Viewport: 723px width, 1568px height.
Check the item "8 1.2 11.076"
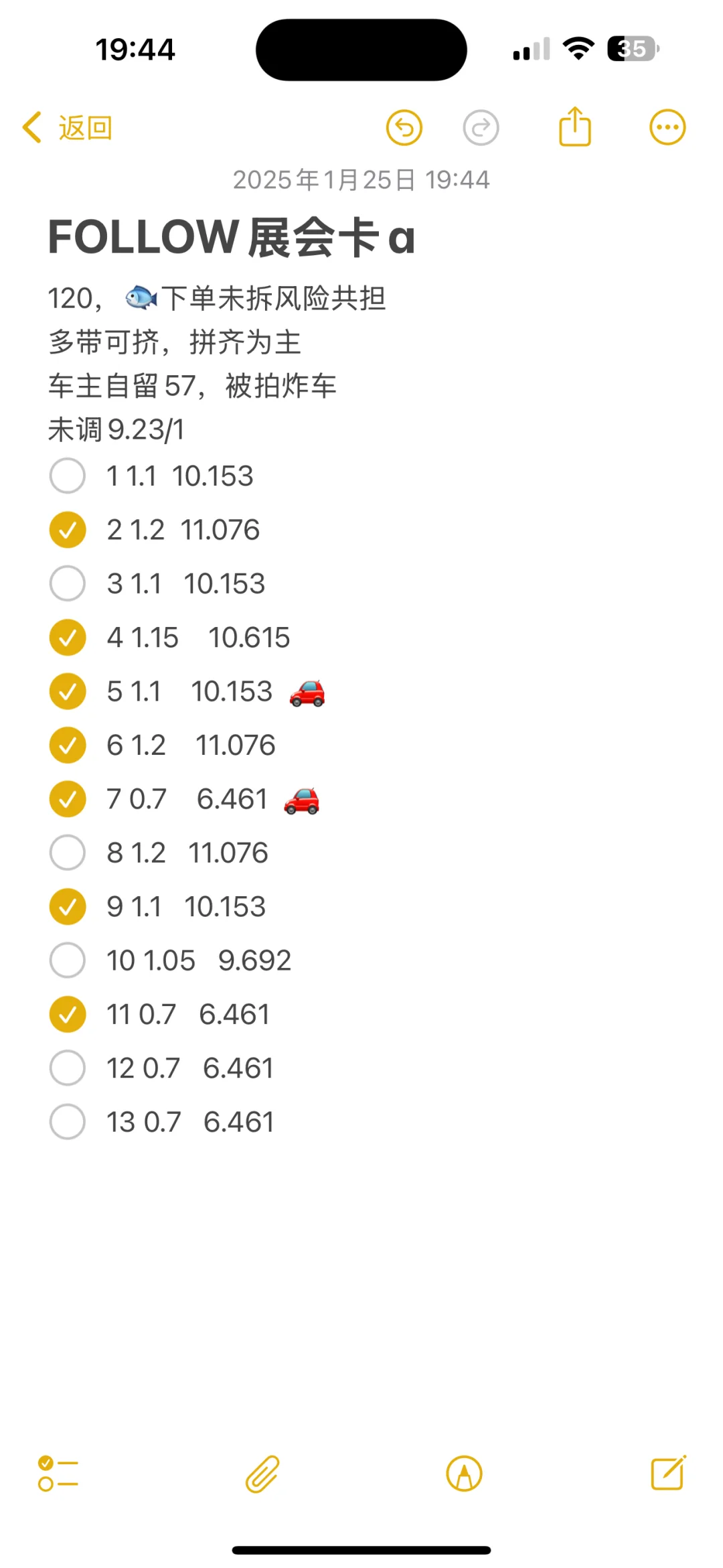(x=68, y=853)
